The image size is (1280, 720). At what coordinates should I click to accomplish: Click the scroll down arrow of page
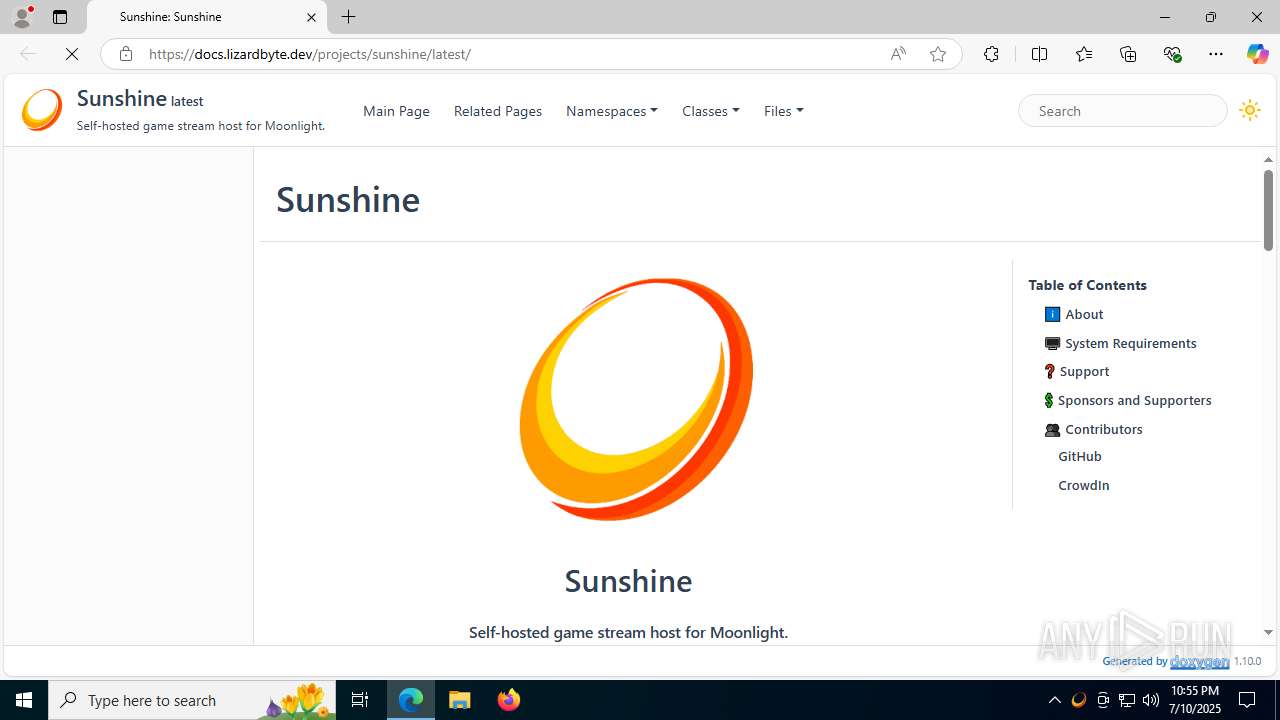1268,632
